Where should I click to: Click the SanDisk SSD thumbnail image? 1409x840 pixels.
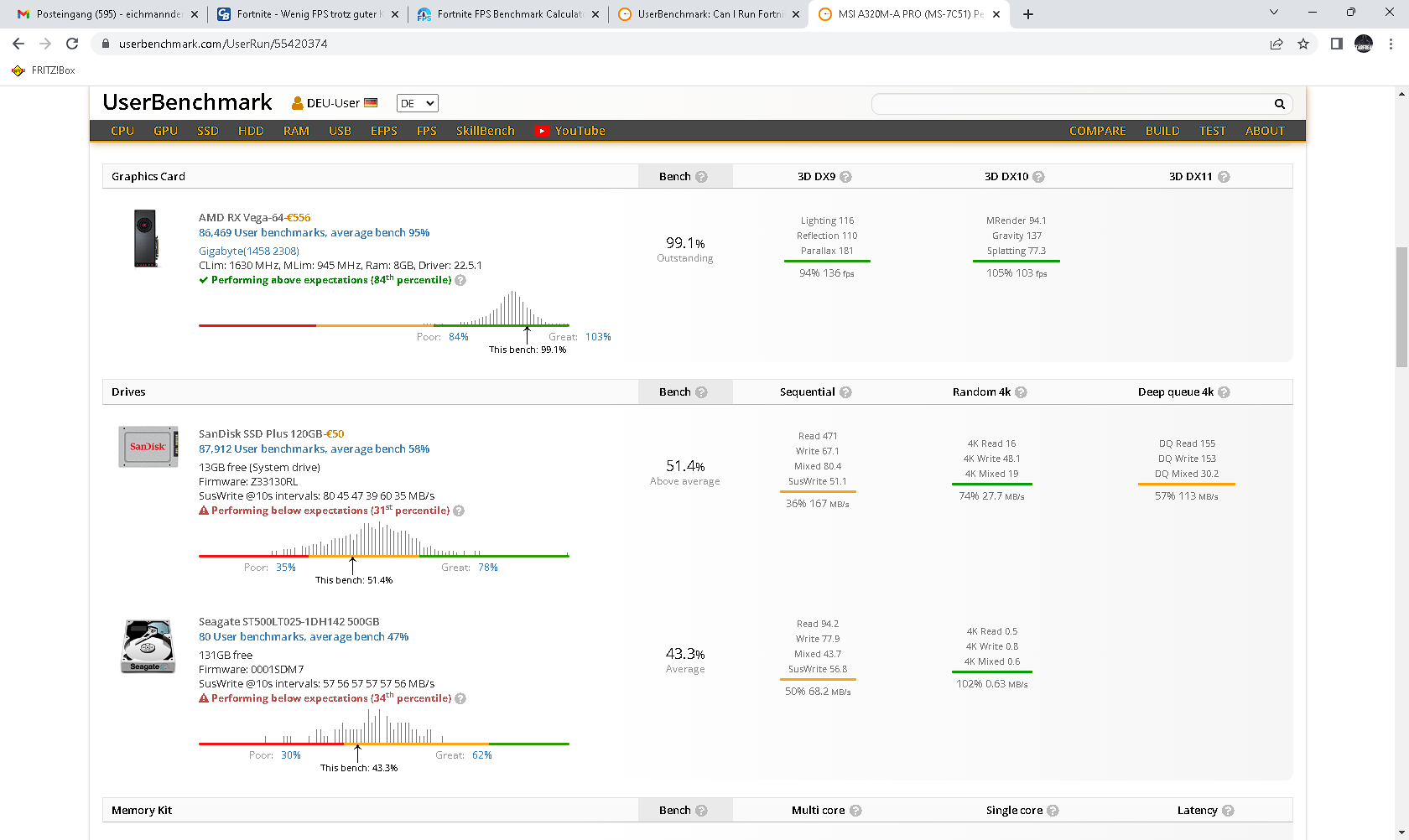148,446
